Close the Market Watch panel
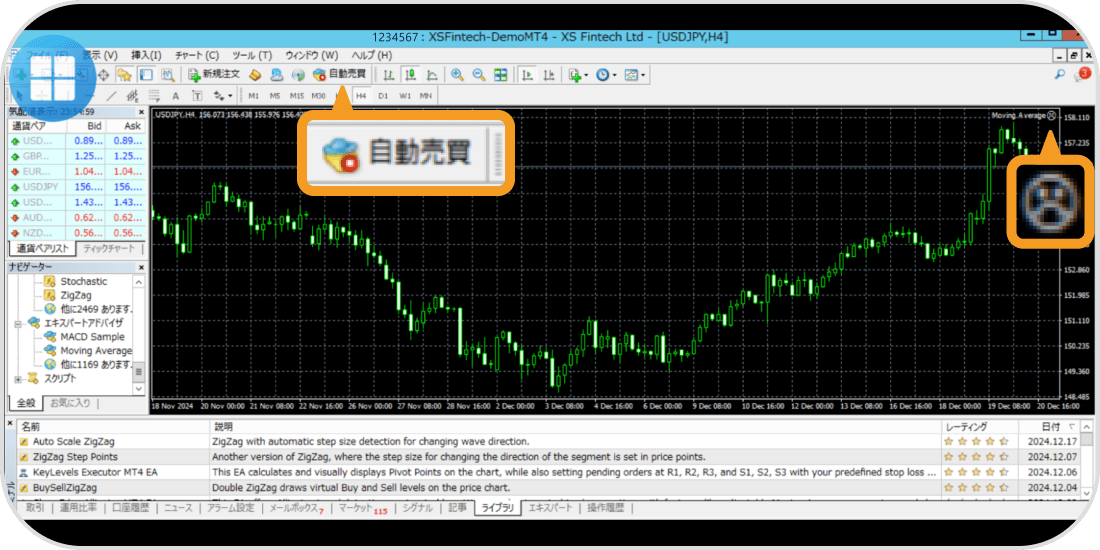 pyautogui.click(x=141, y=112)
